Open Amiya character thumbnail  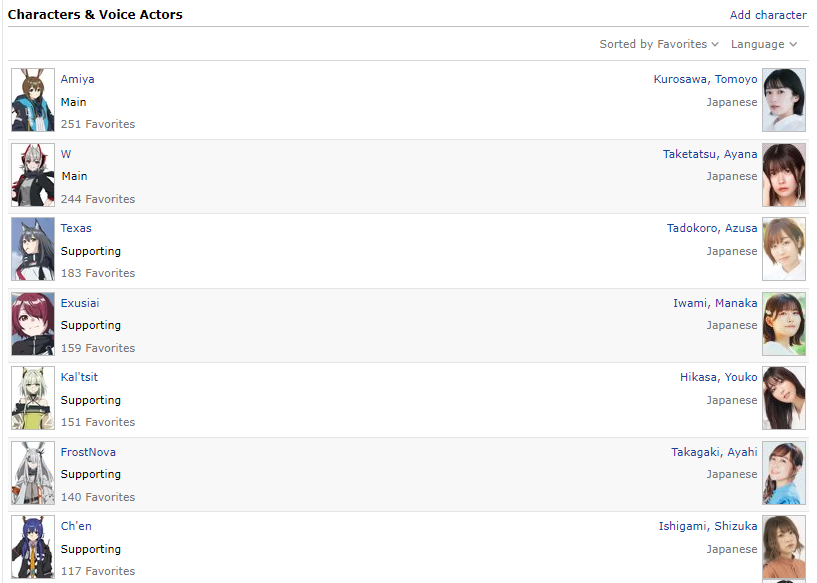coord(33,100)
